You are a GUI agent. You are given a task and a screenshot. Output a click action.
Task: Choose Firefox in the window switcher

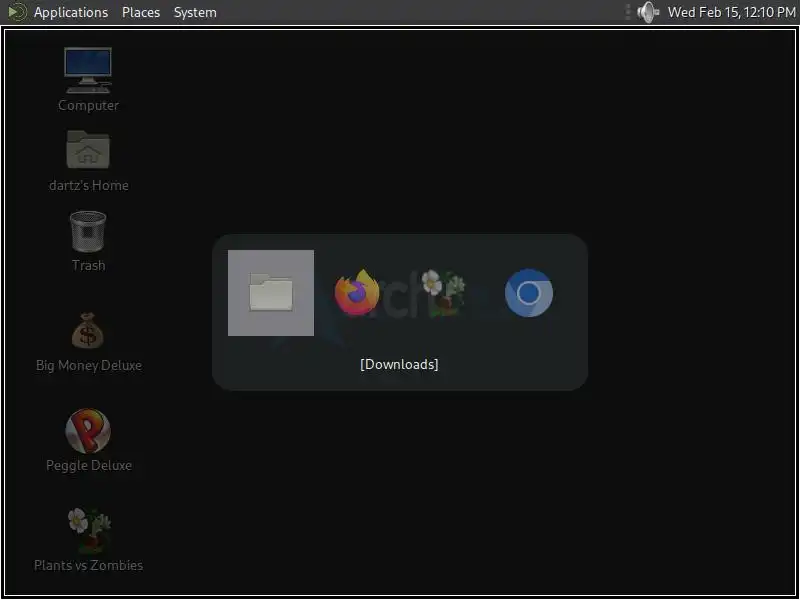point(357,293)
